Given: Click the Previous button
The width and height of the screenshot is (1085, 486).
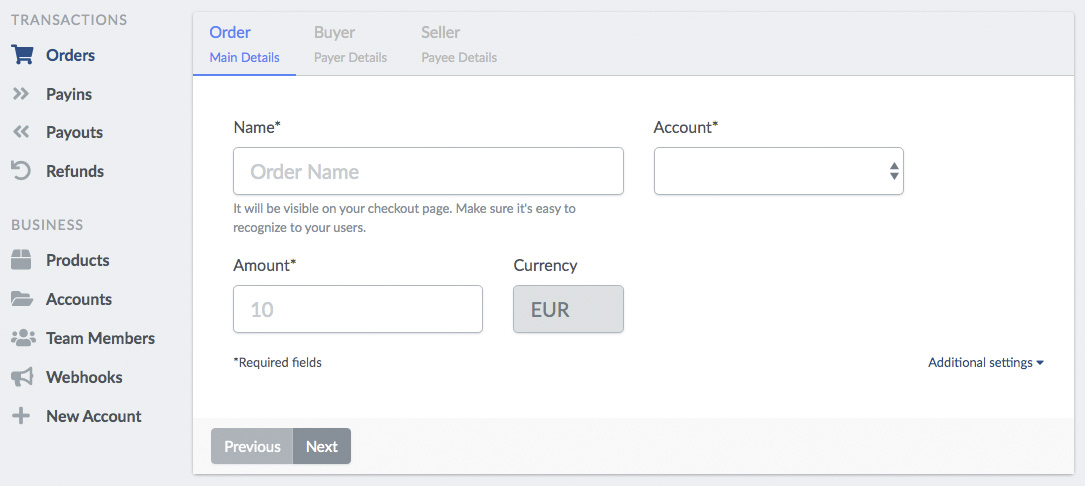Looking at the screenshot, I should (x=252, y=447).
